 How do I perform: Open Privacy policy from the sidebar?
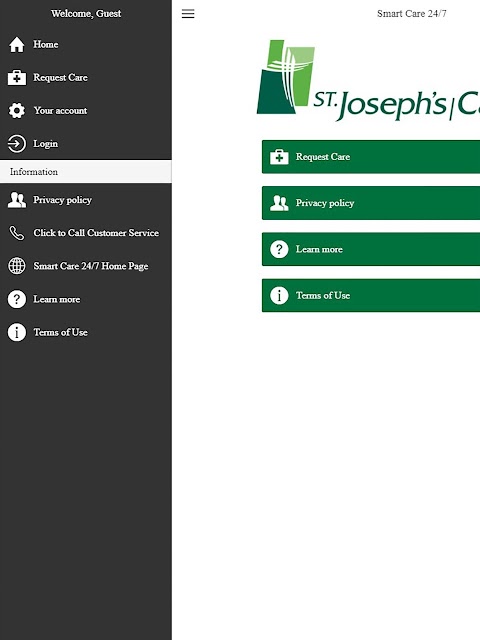point(86,200)
